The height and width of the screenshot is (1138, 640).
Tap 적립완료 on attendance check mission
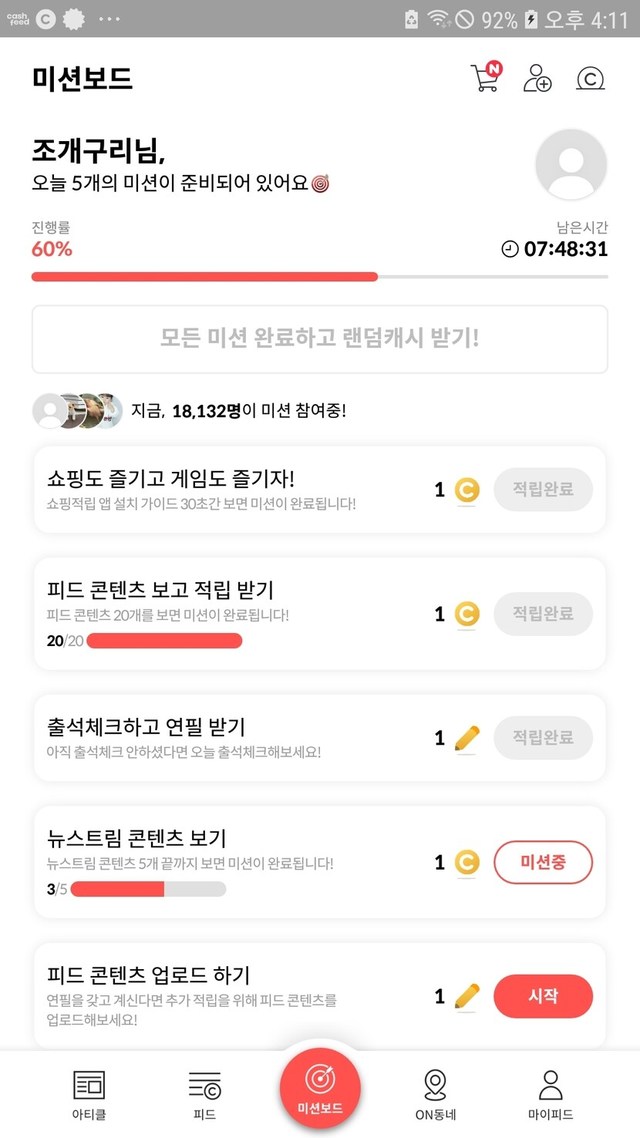click(543, 738)
